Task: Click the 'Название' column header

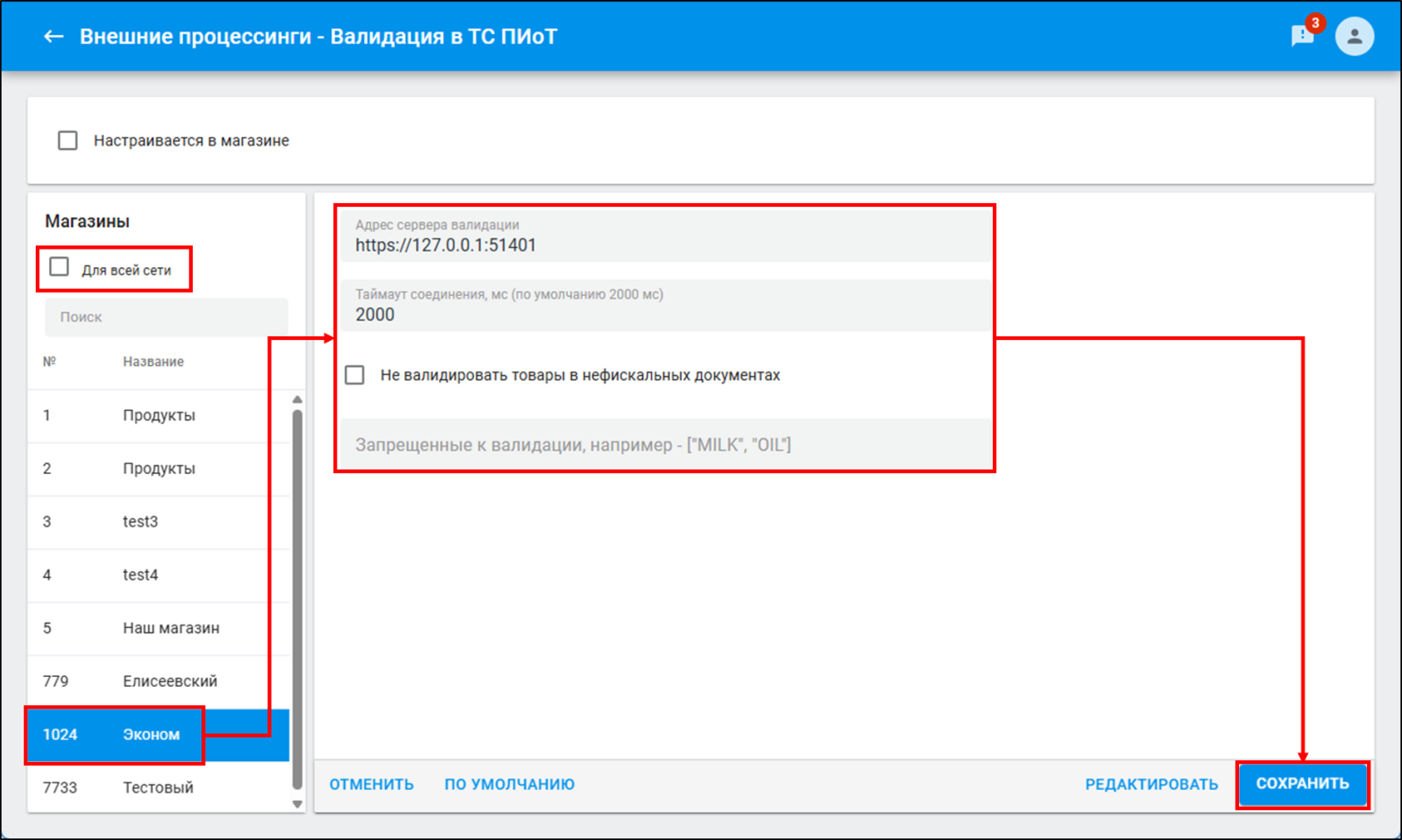Action: [x=153, y=362]
